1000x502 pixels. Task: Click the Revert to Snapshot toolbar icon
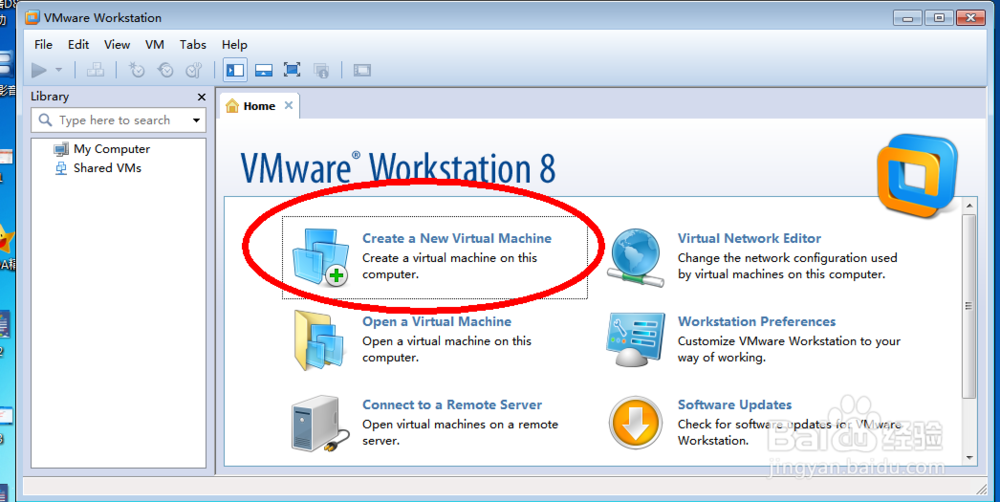(x=165, y=70)
